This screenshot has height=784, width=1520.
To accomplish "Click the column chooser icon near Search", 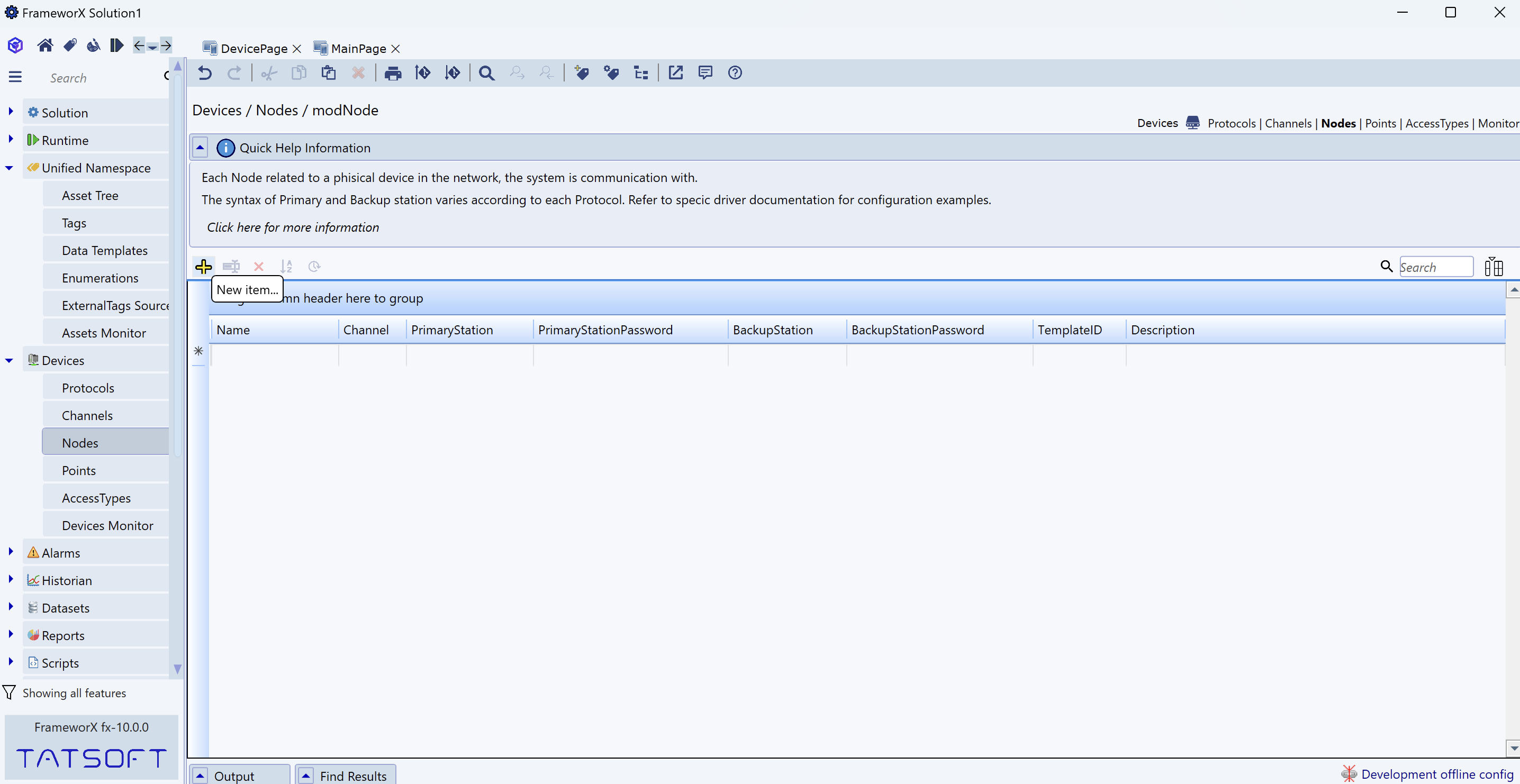I will (x=1494, y=267).
